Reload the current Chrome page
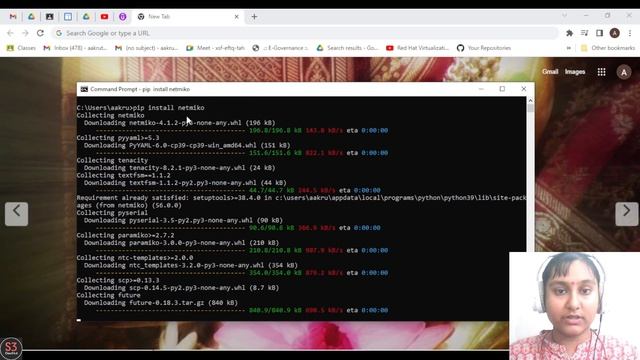Screen dimensions: 640x360 pos(40,33)
